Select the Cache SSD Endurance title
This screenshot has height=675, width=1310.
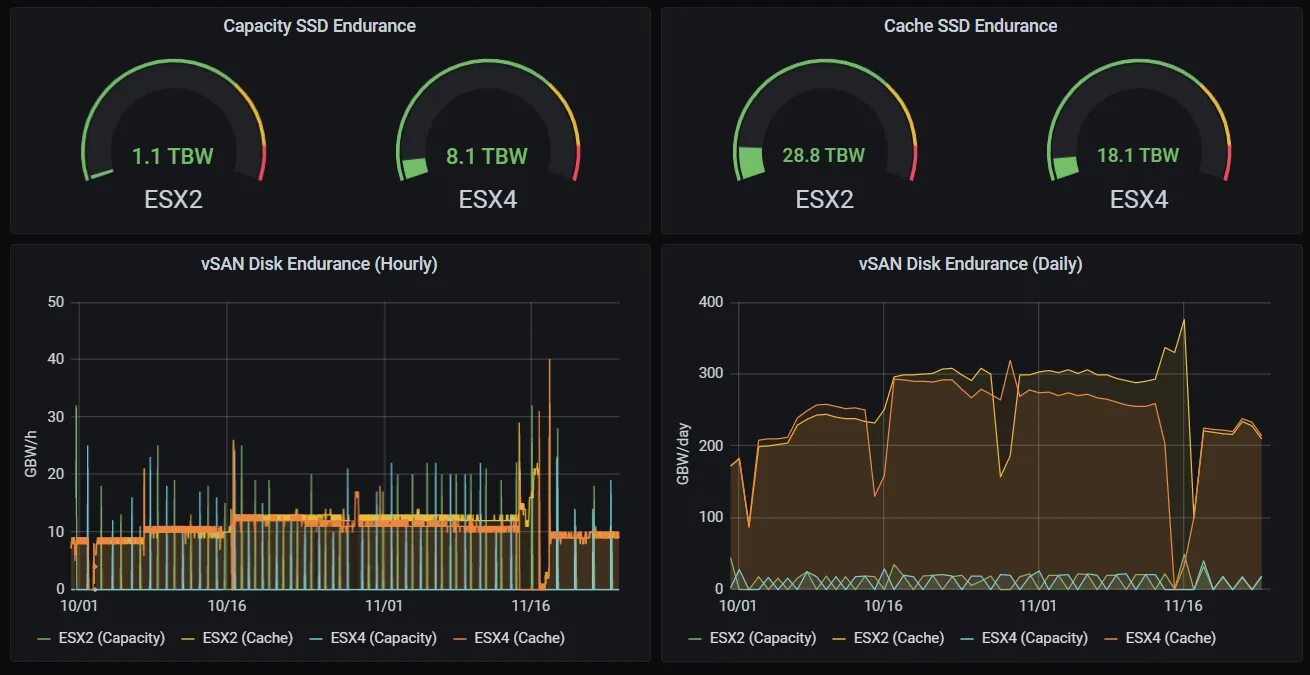(970, 26)
